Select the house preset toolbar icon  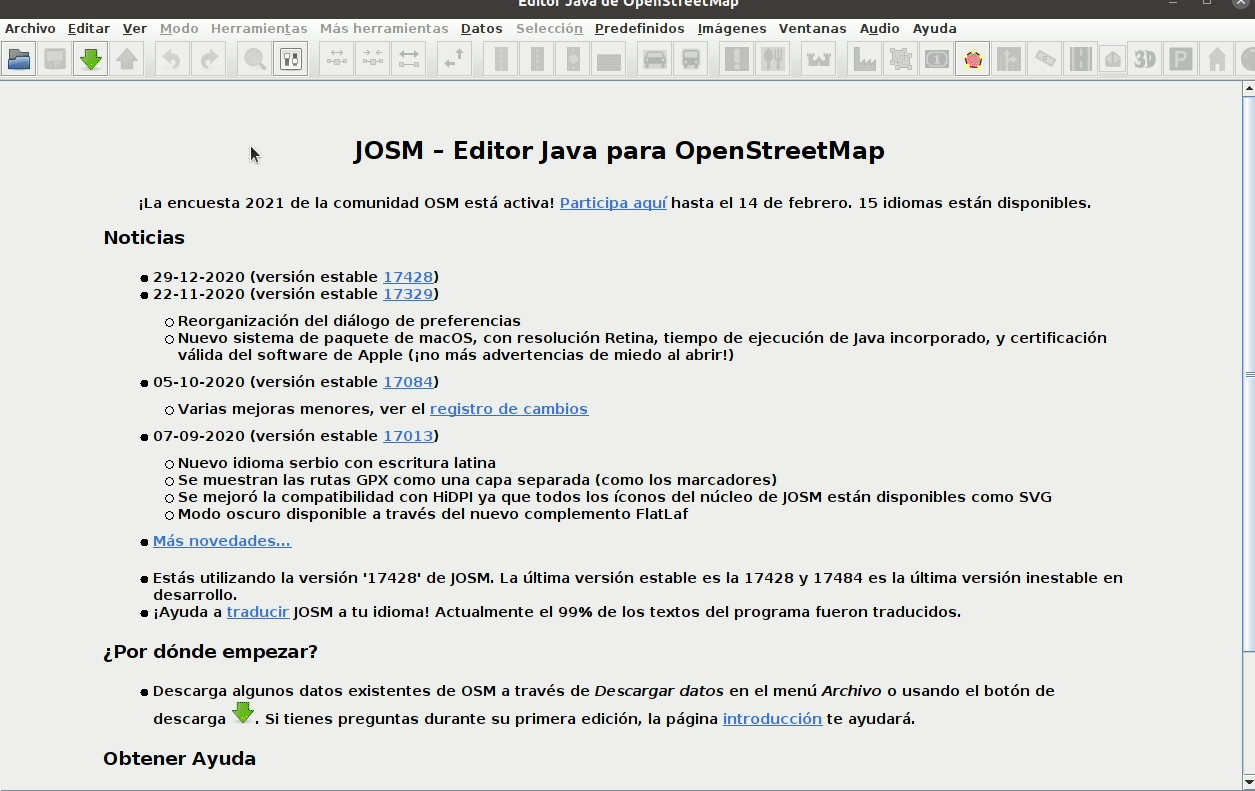click(1217, 60)
